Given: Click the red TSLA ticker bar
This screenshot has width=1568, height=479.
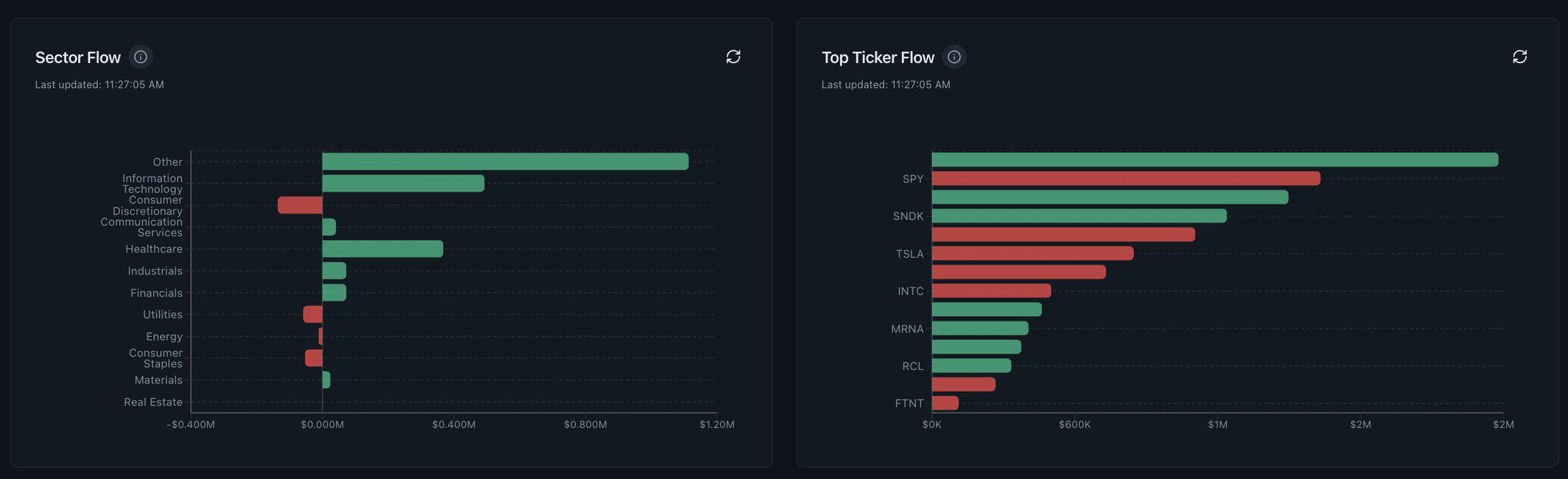Looking at the screenshot, I should (x=1033, y=253).
